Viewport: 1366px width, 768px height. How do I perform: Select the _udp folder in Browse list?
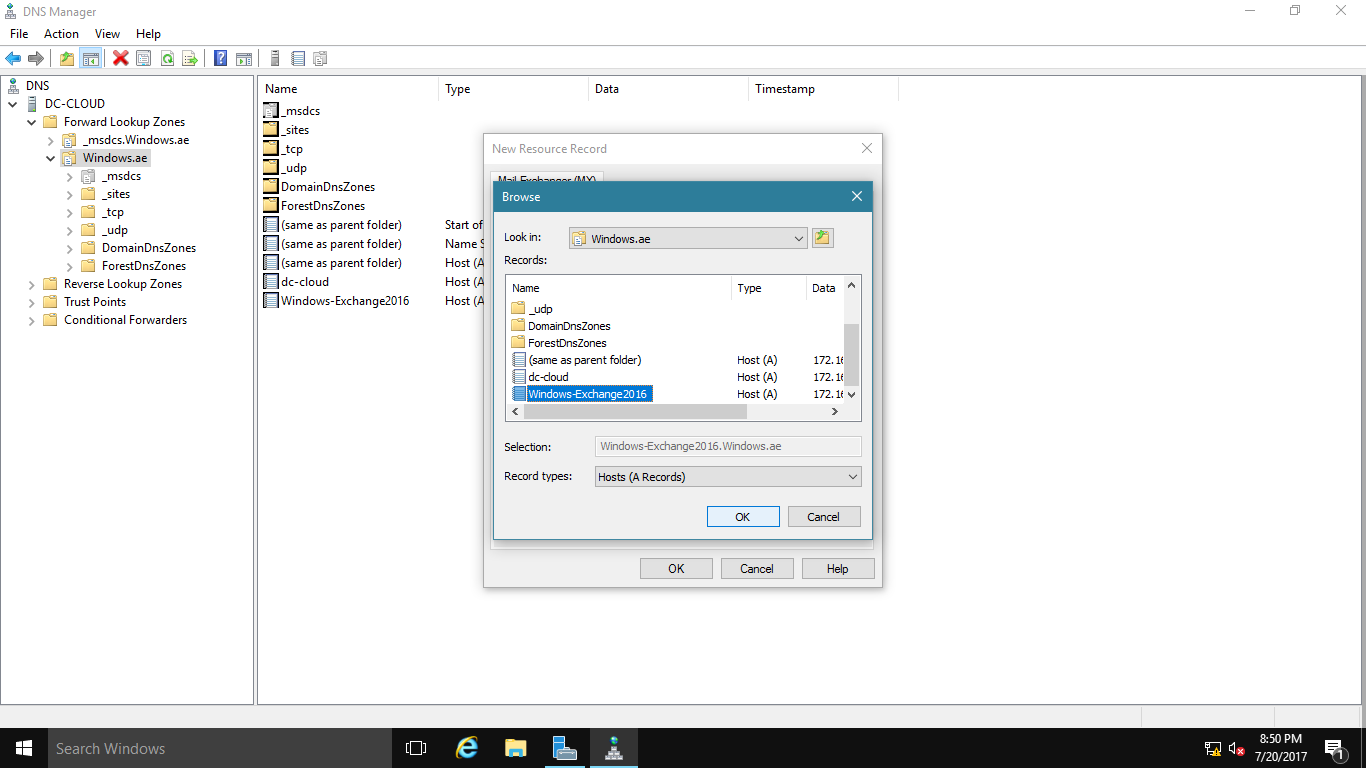[x=541, y=309]
